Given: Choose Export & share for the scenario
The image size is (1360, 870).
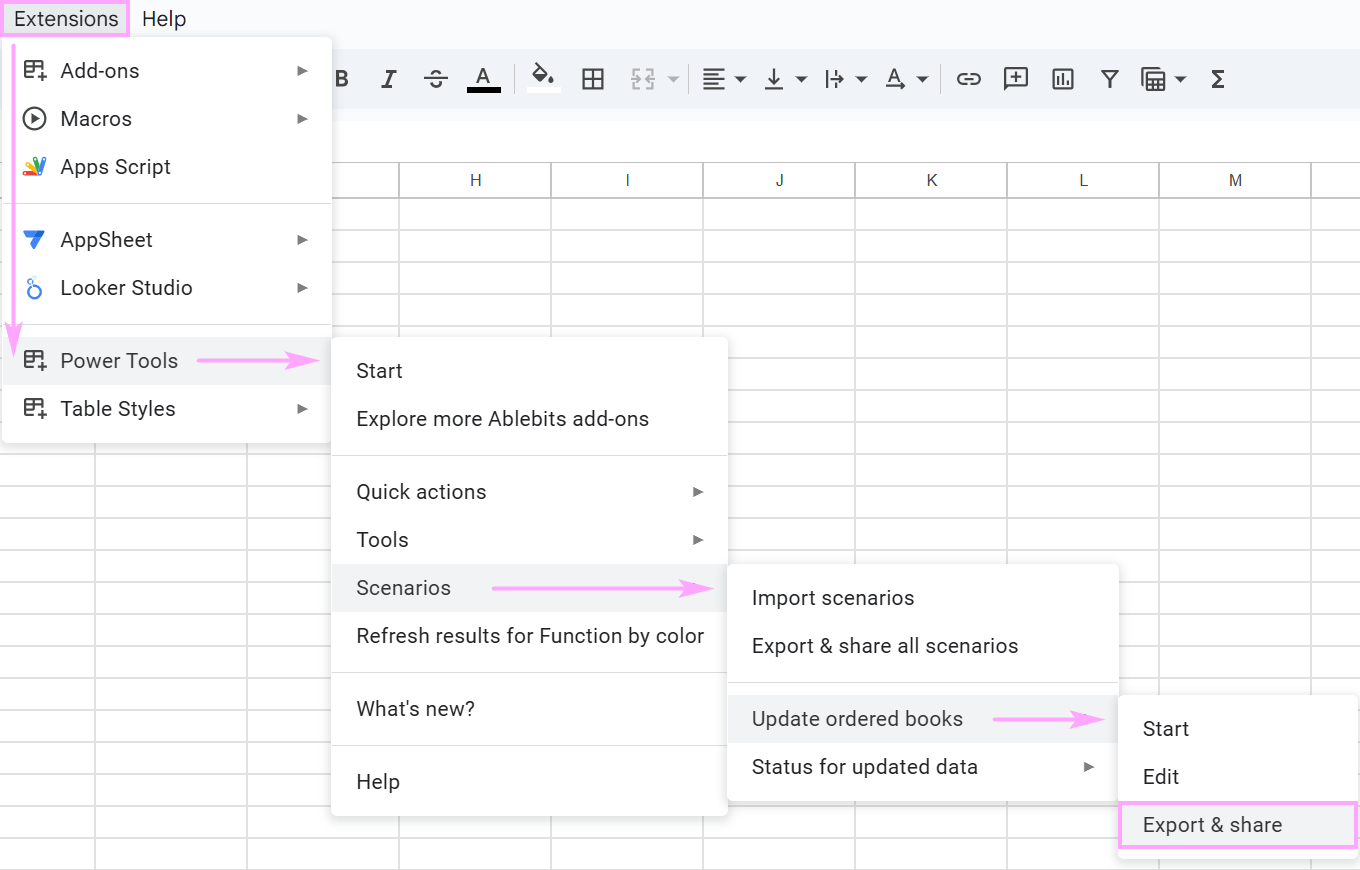Looking at the screenshot, I should tap(1238, 825).
